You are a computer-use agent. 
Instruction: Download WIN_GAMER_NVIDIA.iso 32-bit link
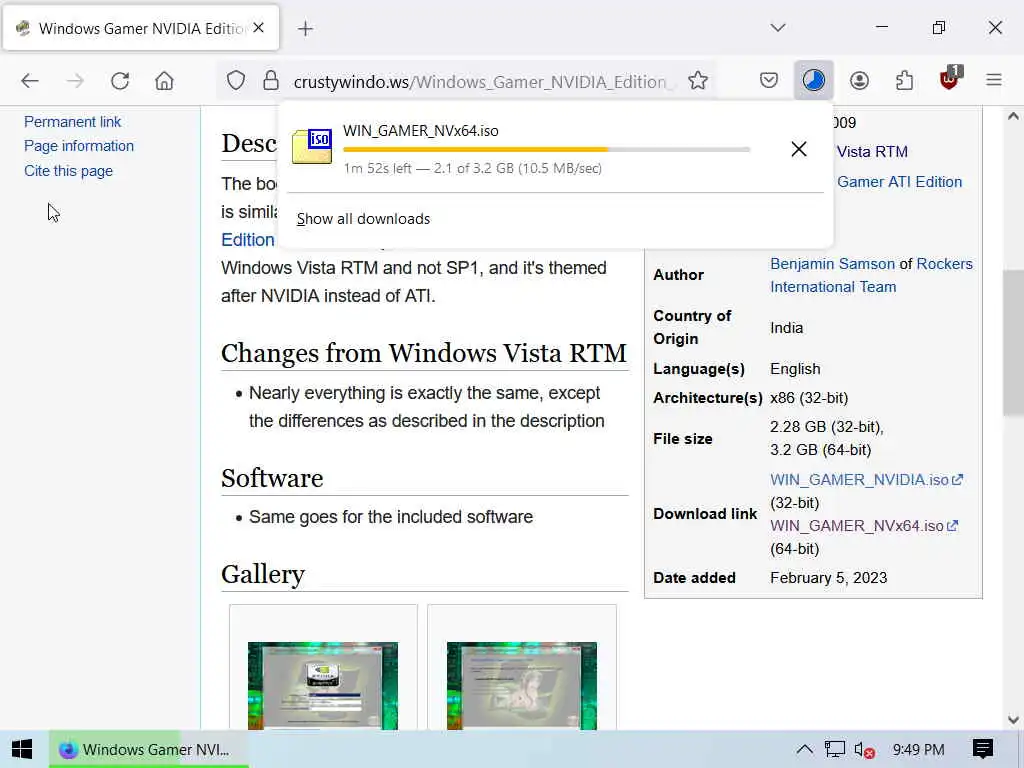pyautogui.click(x=866, y=480)
